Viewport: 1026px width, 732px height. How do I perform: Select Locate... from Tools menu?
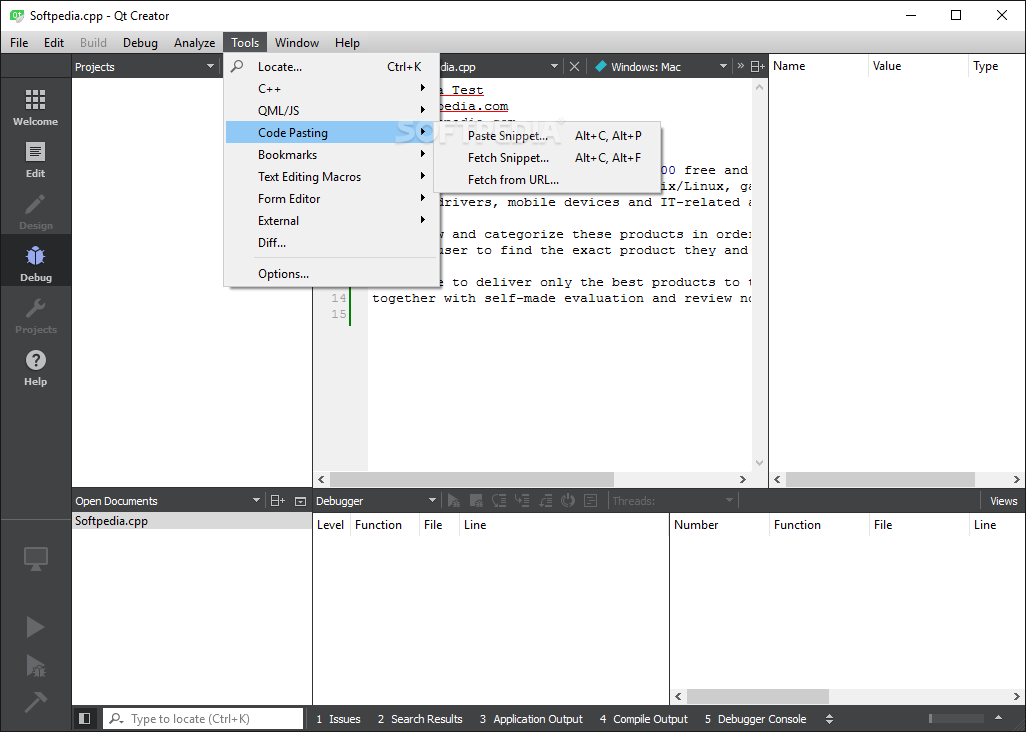click(332, 67)
